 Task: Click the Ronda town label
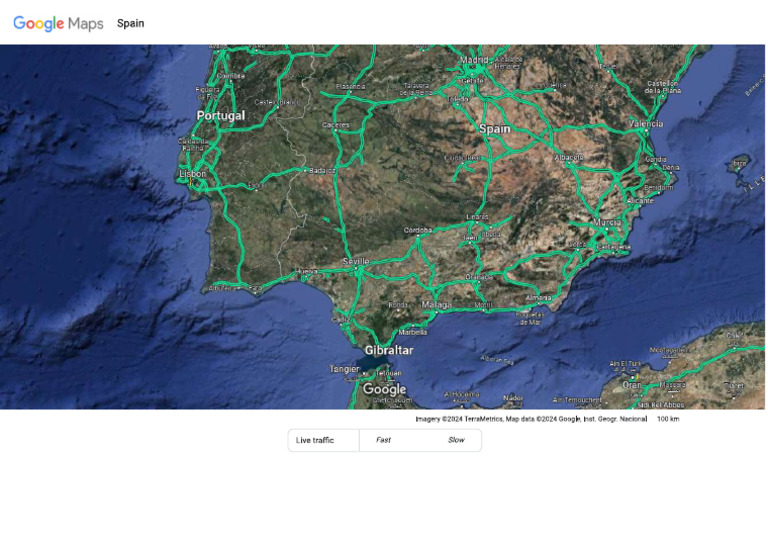click(x=398, y=305)
